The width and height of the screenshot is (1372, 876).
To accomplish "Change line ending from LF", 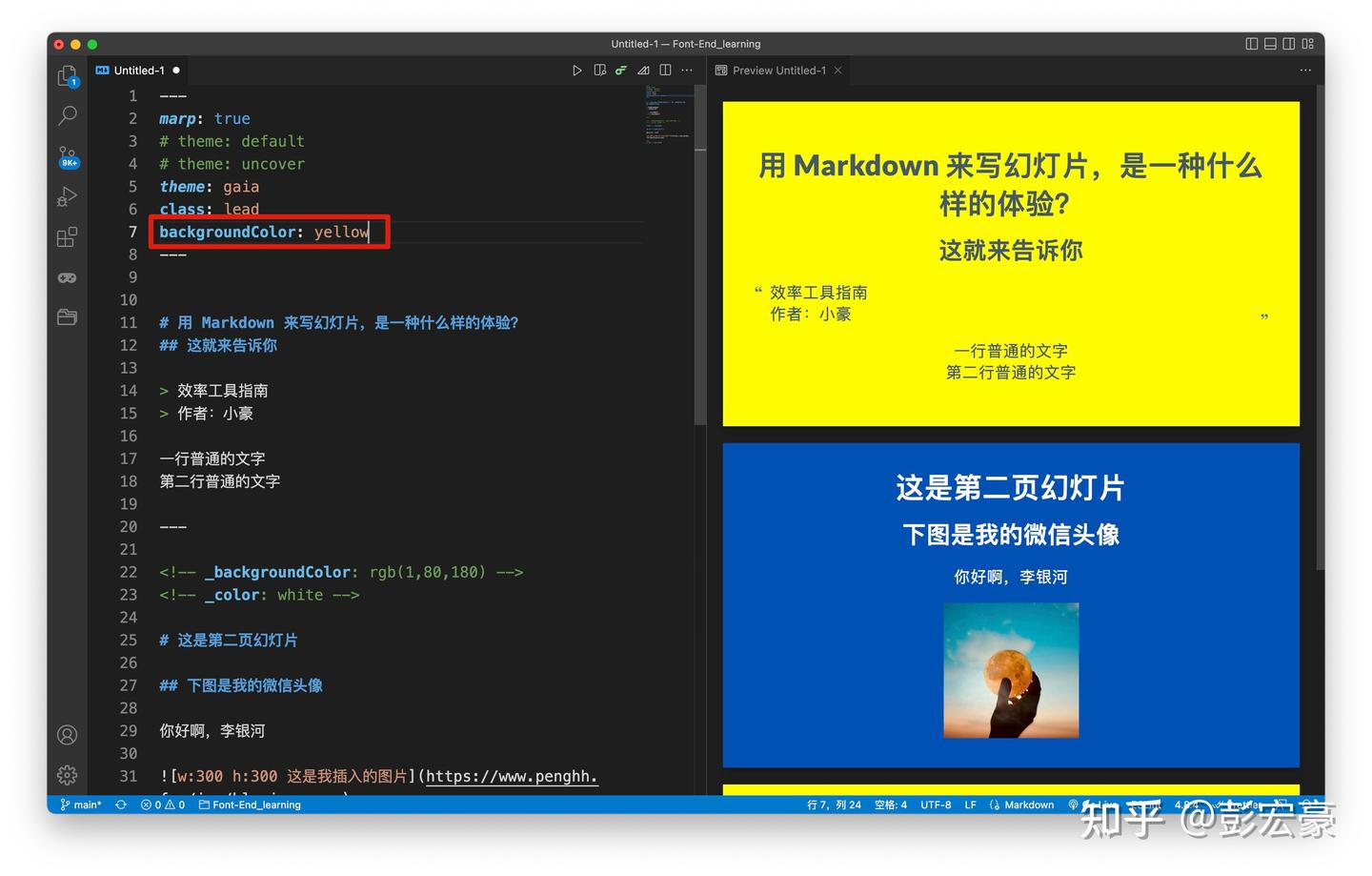I will (970, 805).
